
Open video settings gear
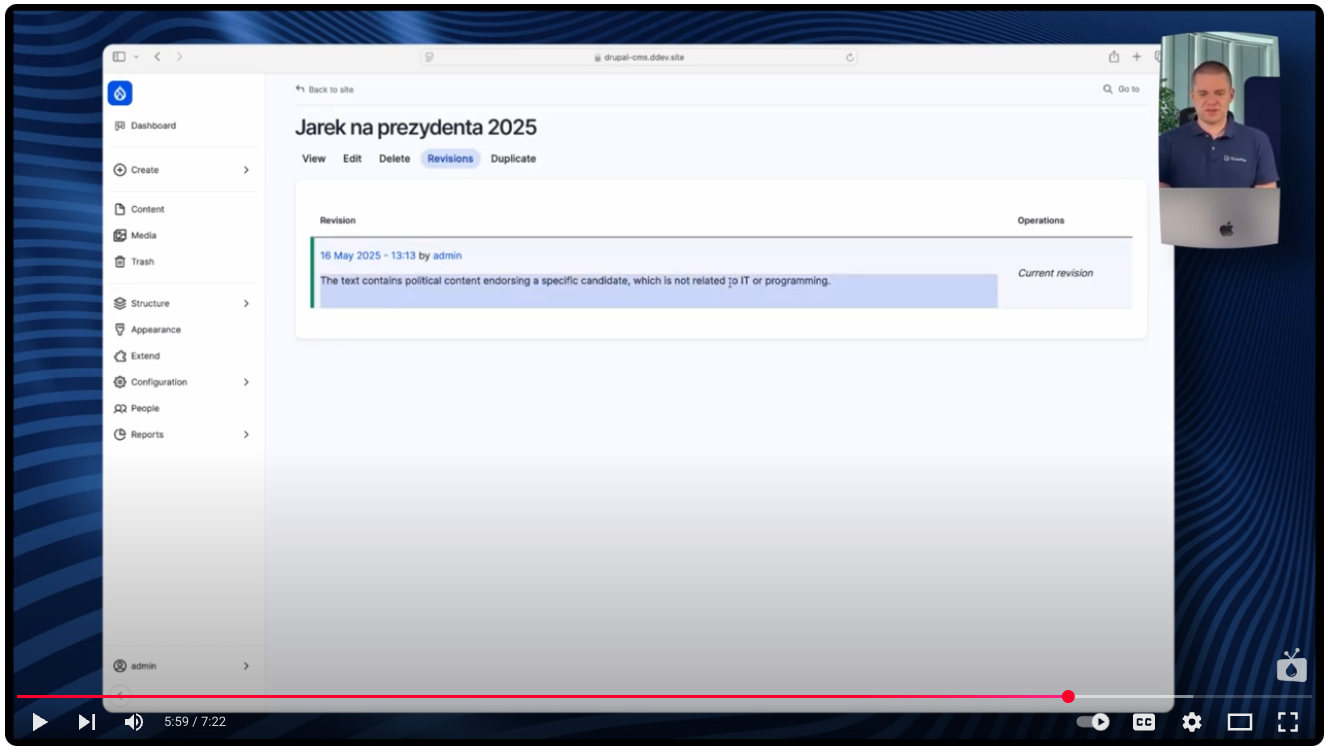tap(1191, 721)
